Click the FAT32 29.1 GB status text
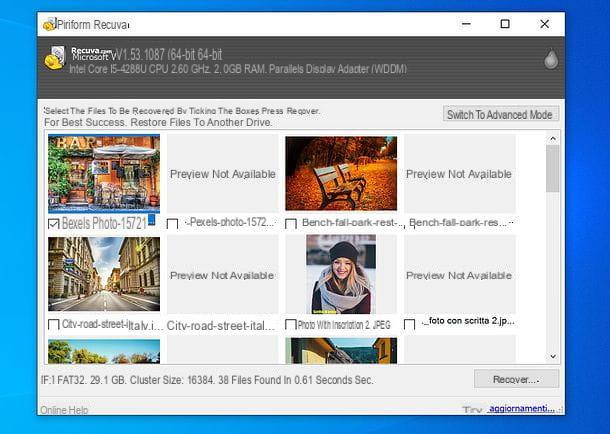Viewport: 610px width, 434px height. [x=207, y=380]
